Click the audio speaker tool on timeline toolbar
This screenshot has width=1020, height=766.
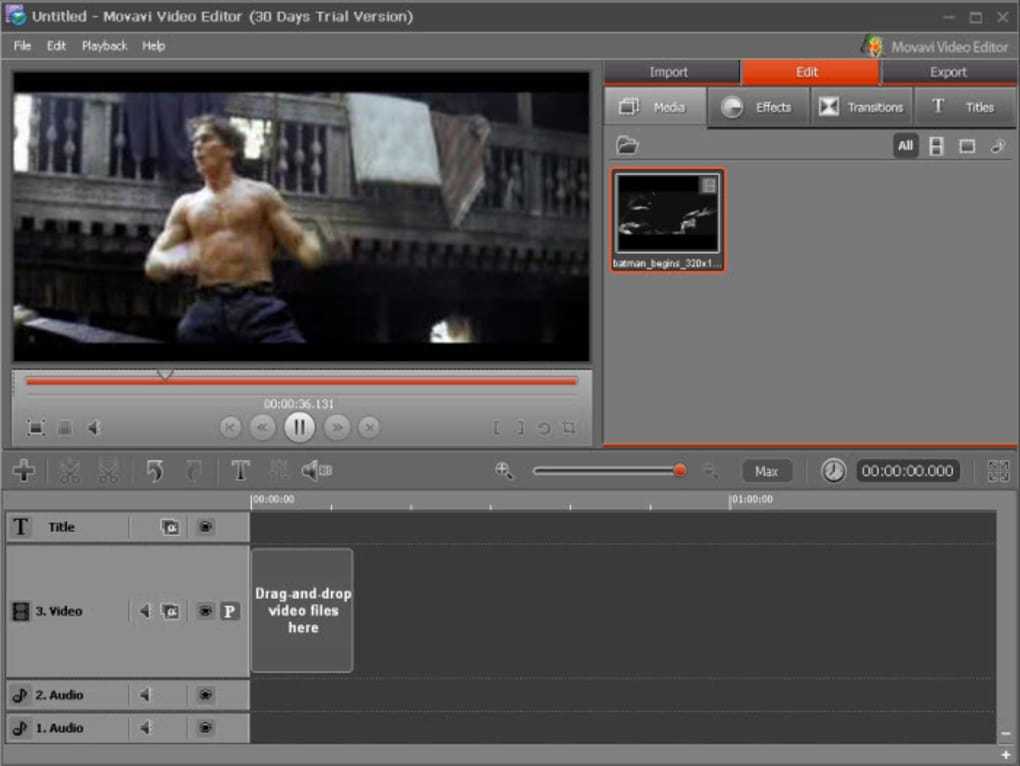tap(317, 470)
